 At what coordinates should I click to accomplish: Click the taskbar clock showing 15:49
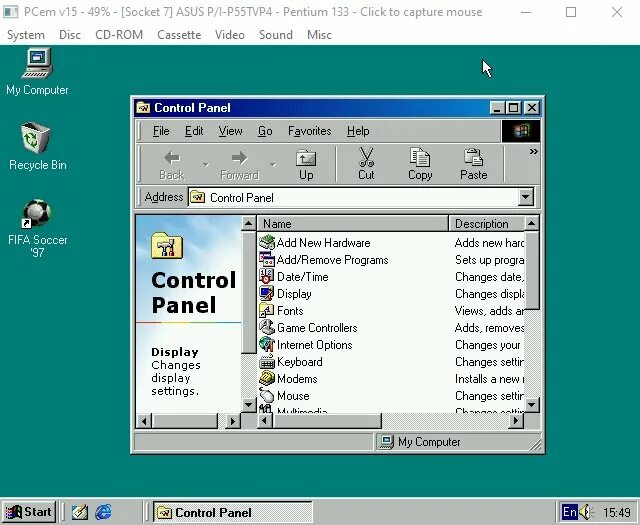point(617,512)
